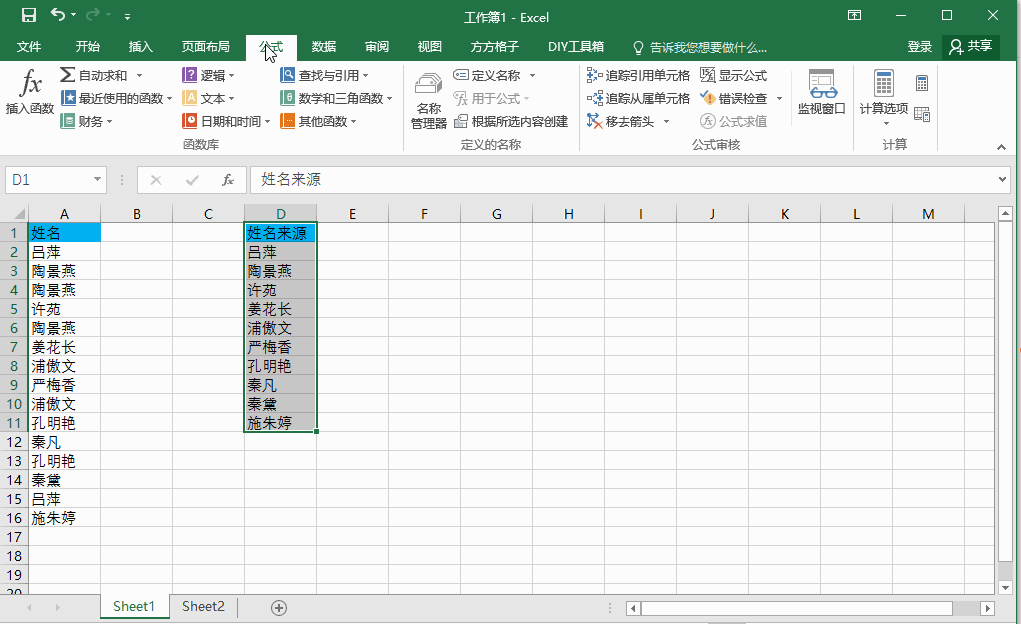Click the Ribbon Display Options icon
This screenshot has height=624, width=1021.
point(855,15)
